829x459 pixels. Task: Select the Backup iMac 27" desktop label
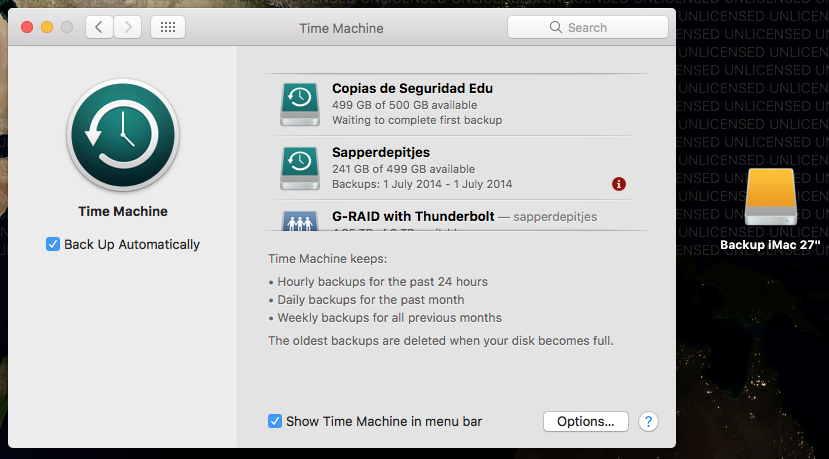770,245
